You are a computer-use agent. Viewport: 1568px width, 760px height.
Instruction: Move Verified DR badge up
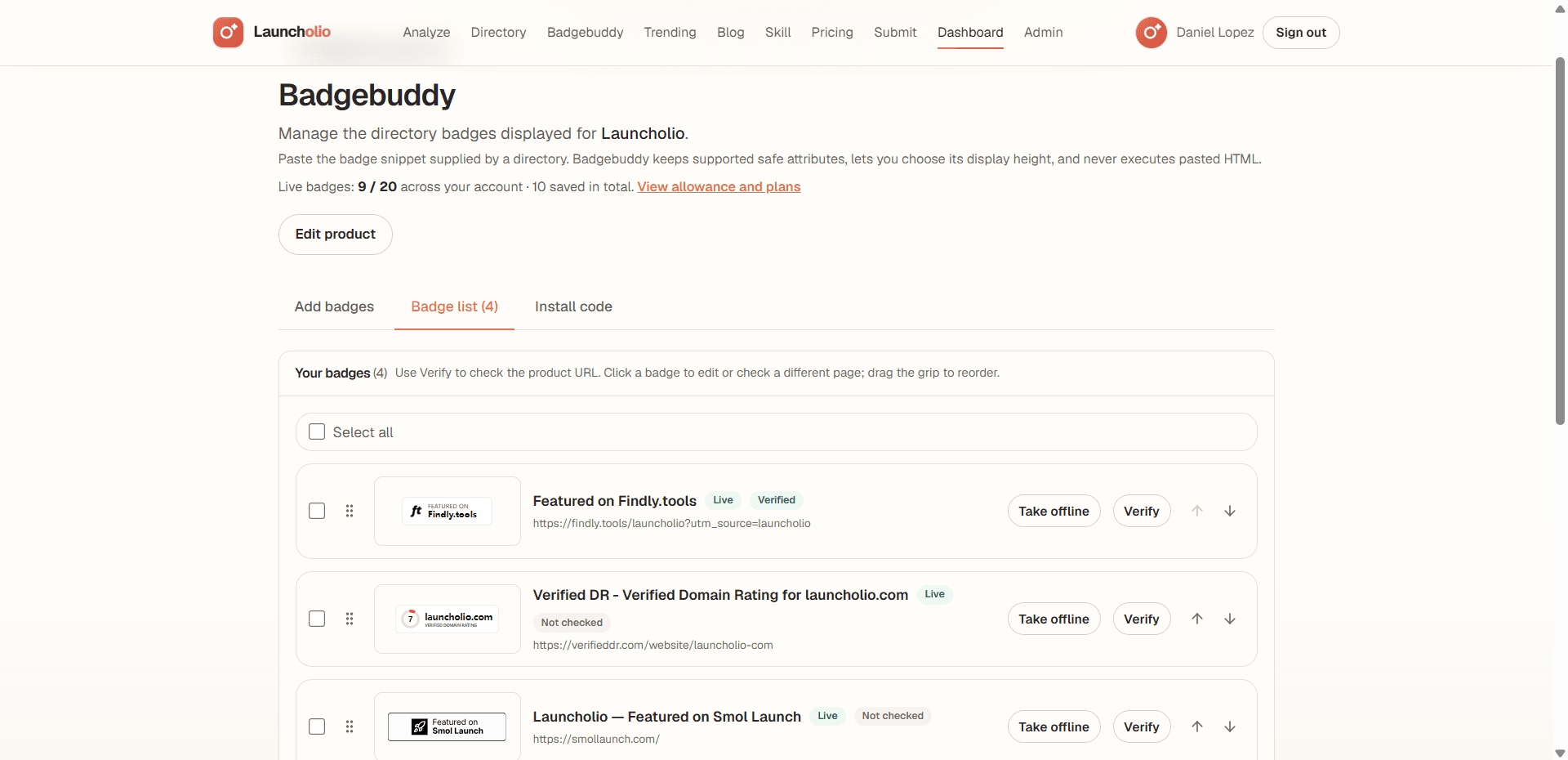point(1197,619)
